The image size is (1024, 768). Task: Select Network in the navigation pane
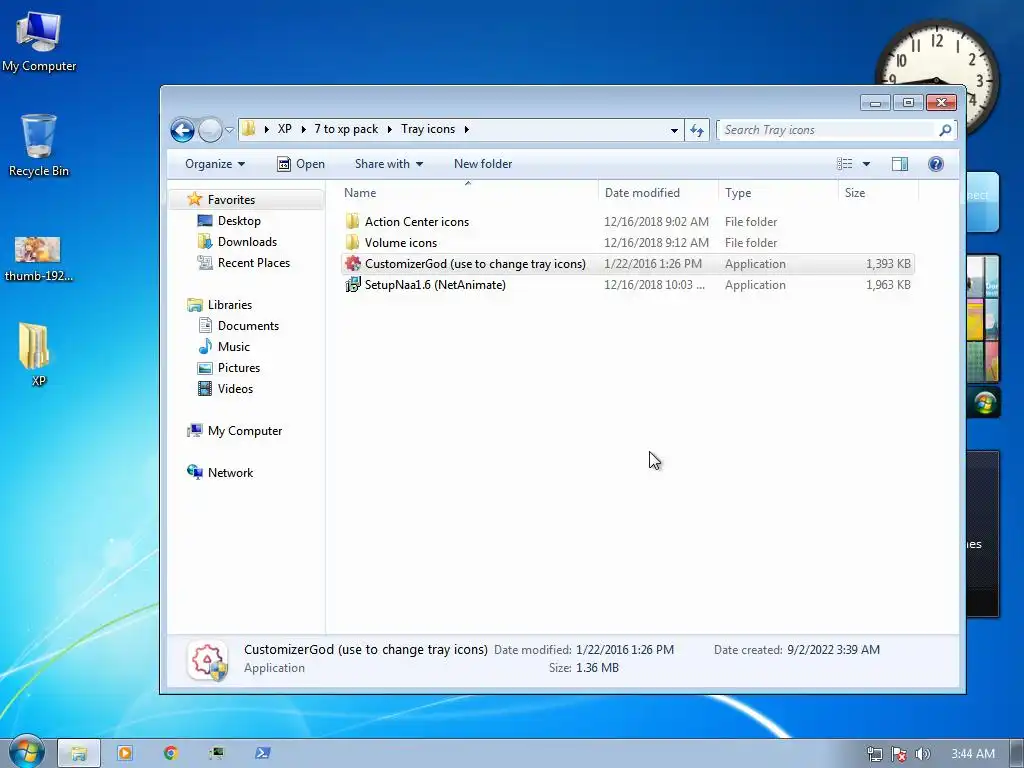(230, 472)
